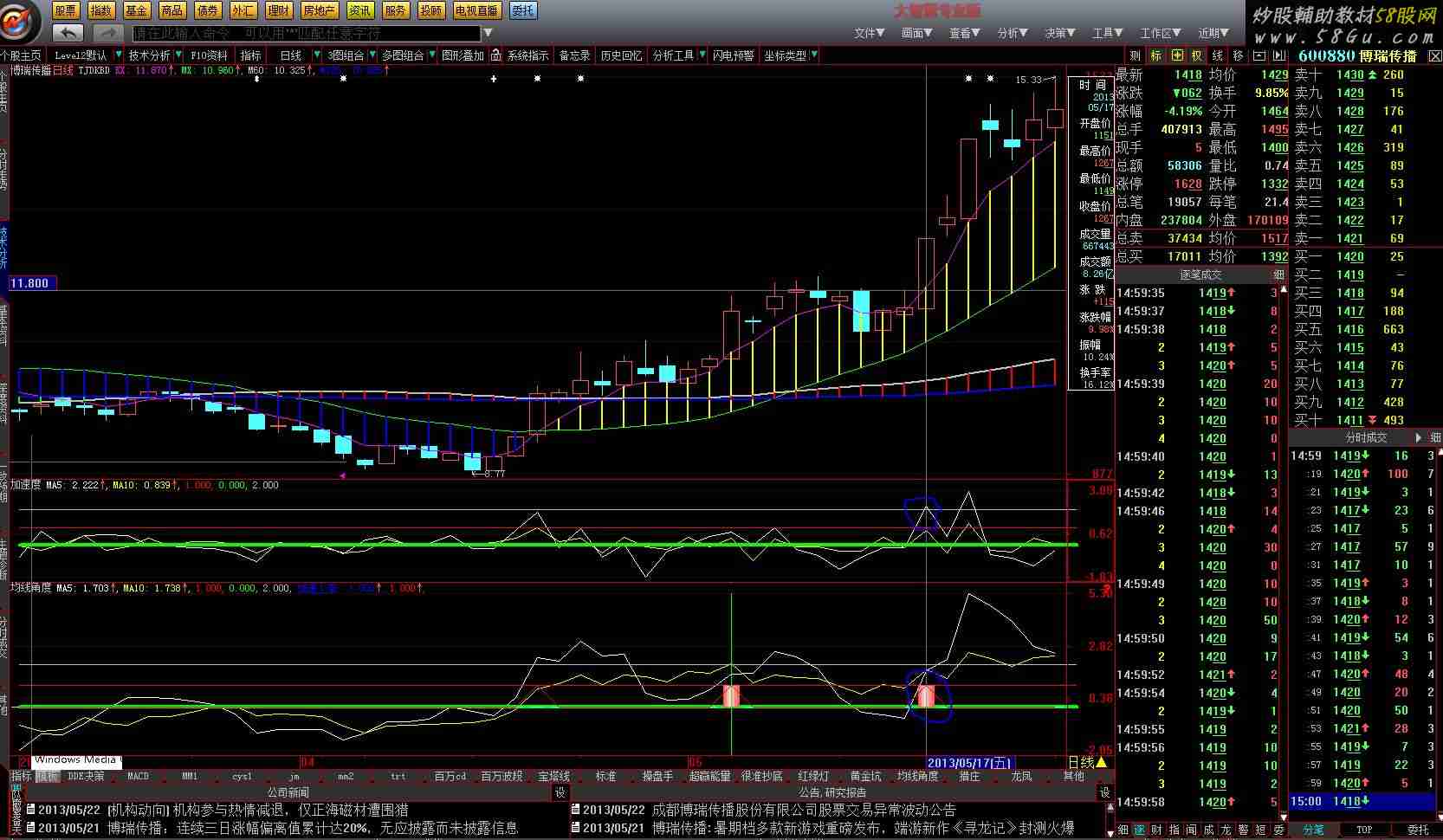Select the 超赢能量 indicator tab
1443x840 pixels.
(709, 777)
